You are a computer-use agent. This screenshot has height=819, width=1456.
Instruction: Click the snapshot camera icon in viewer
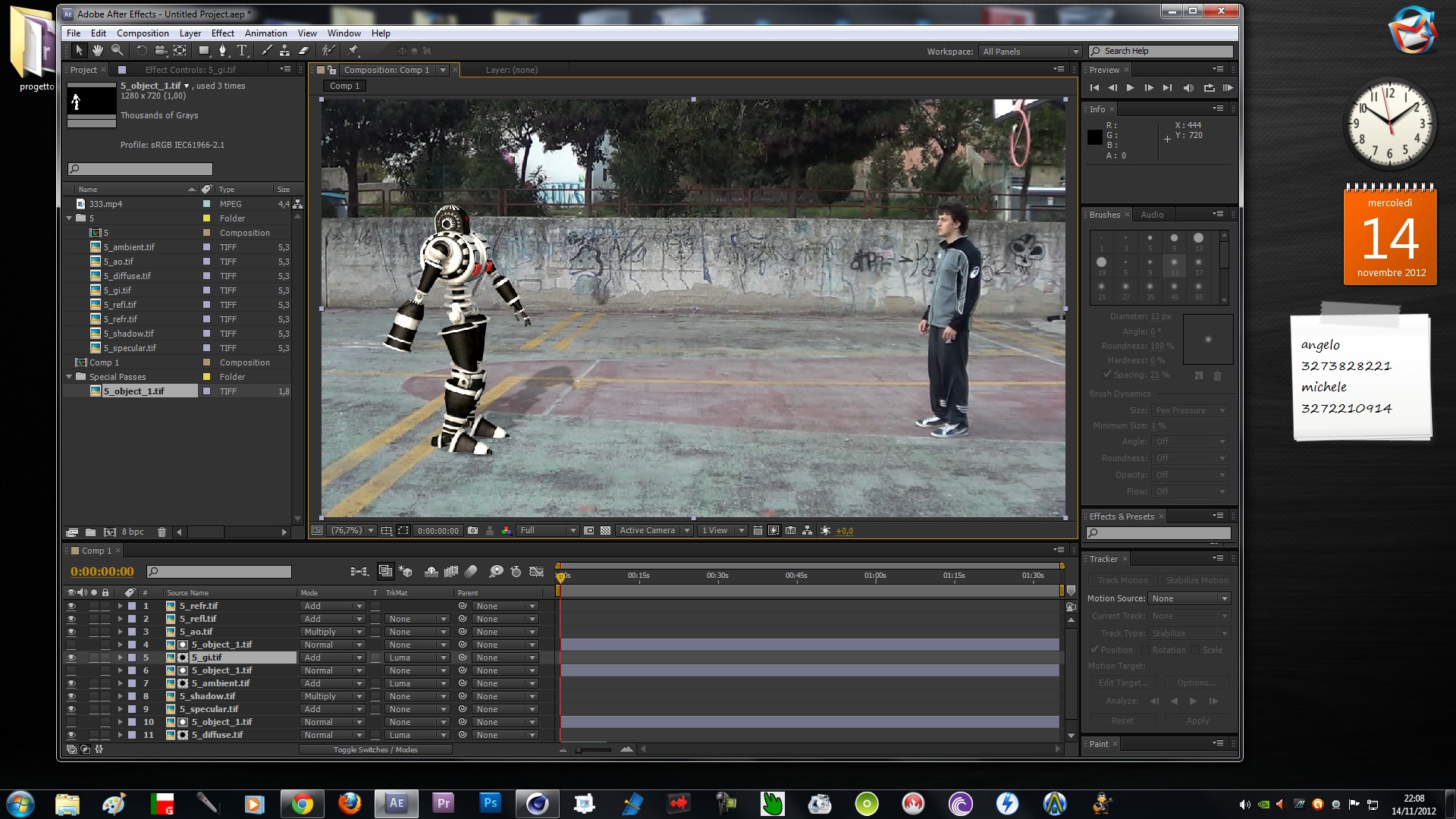pyautogui.click(x=472, y=531)
